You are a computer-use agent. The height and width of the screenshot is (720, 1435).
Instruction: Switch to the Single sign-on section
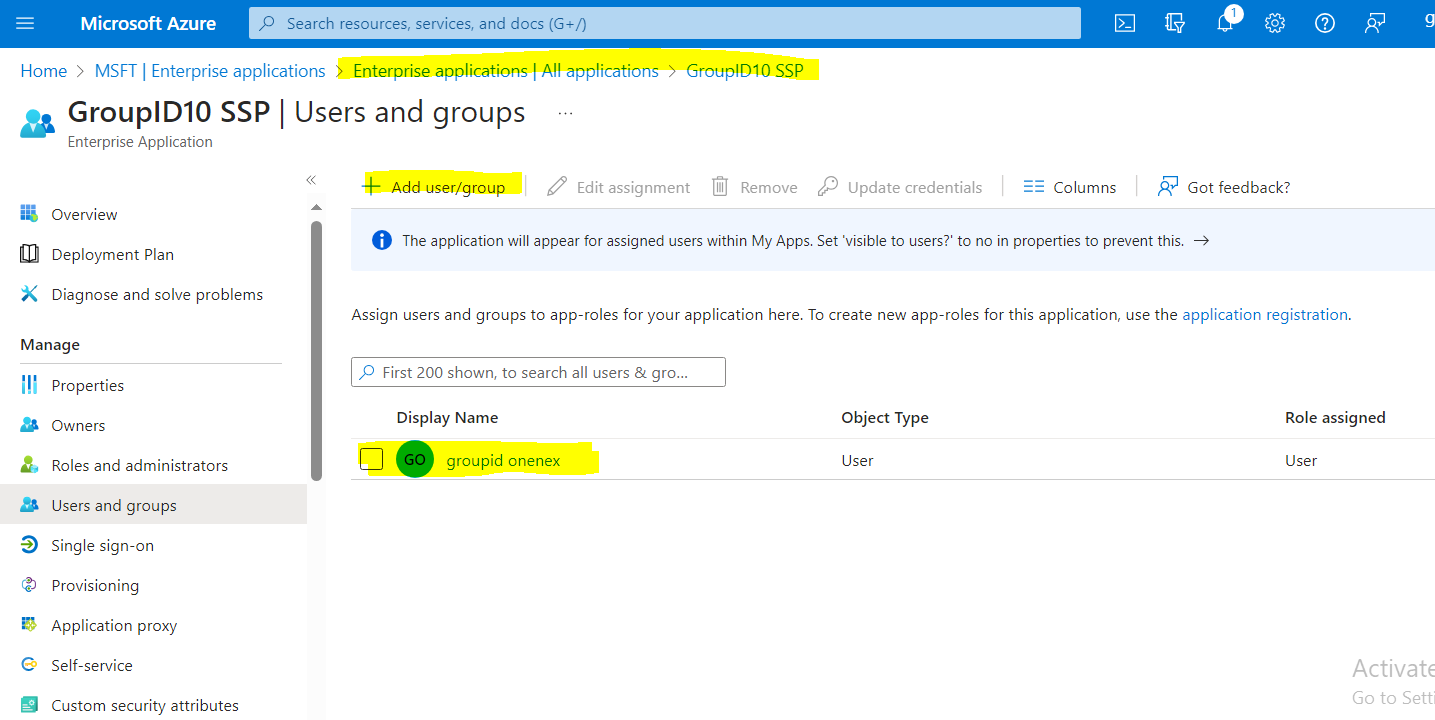101,544
